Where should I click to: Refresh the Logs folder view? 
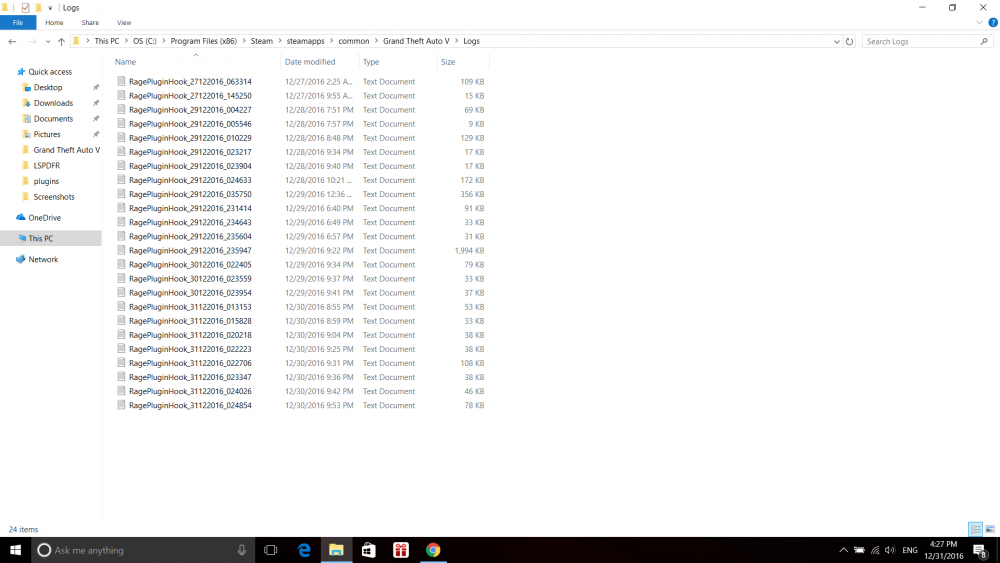click(849, 41)
